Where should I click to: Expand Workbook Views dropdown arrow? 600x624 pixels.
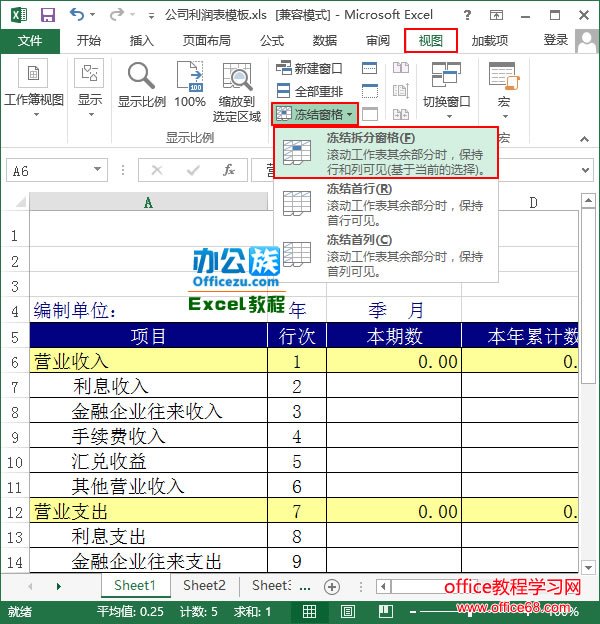[x=36, y=115]
